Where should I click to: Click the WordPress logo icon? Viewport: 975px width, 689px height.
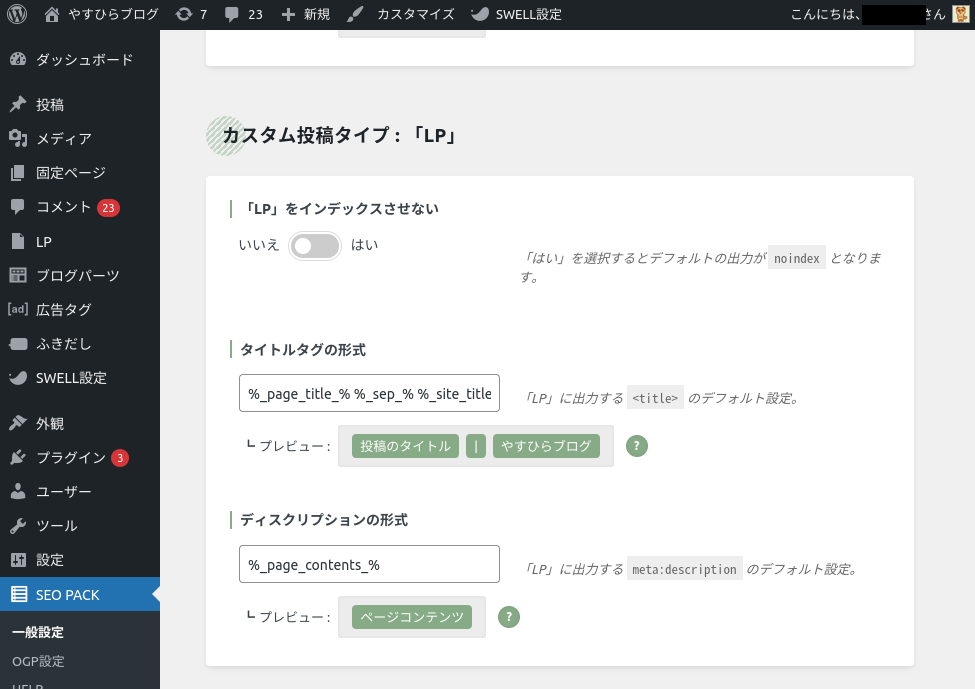17,15
